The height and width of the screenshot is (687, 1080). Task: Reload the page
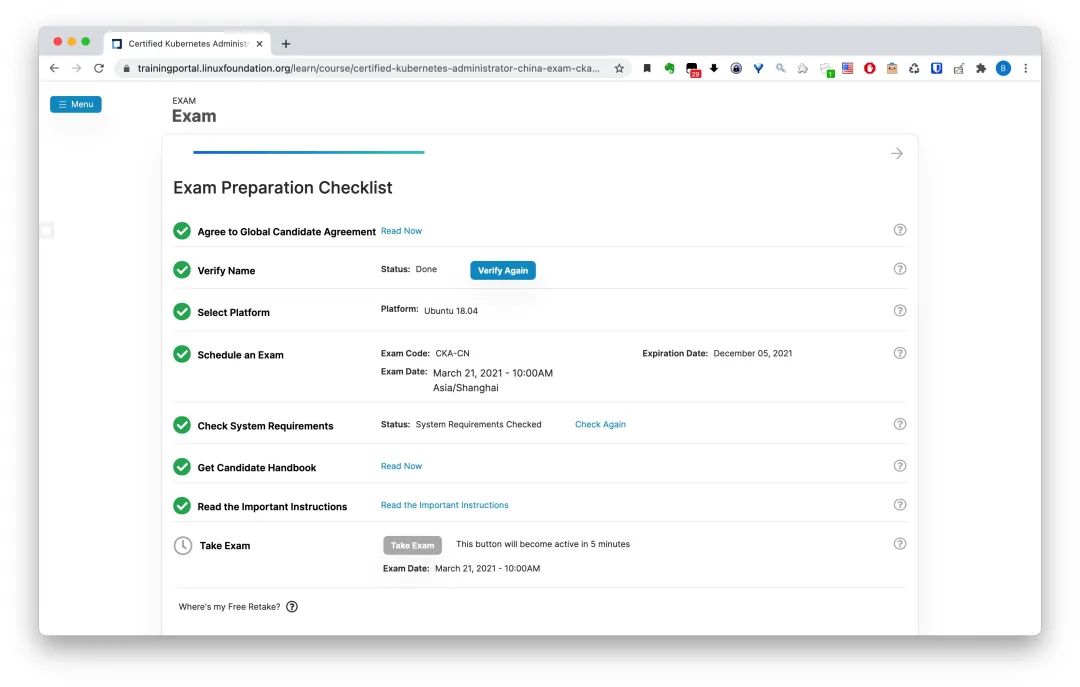pyautogui.click(x=98, y=68)
